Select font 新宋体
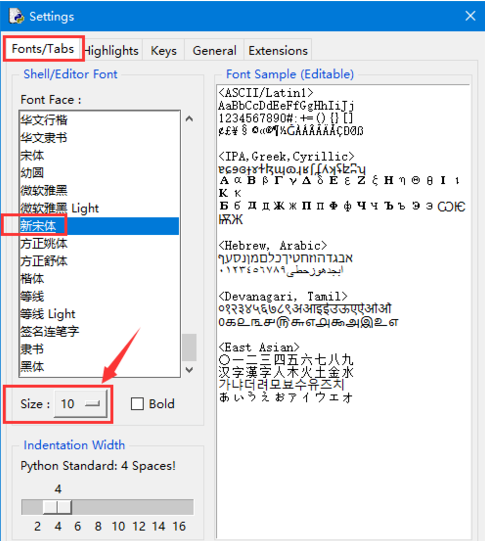The height and width of the screenshot is (541, 485). point(99,226)
